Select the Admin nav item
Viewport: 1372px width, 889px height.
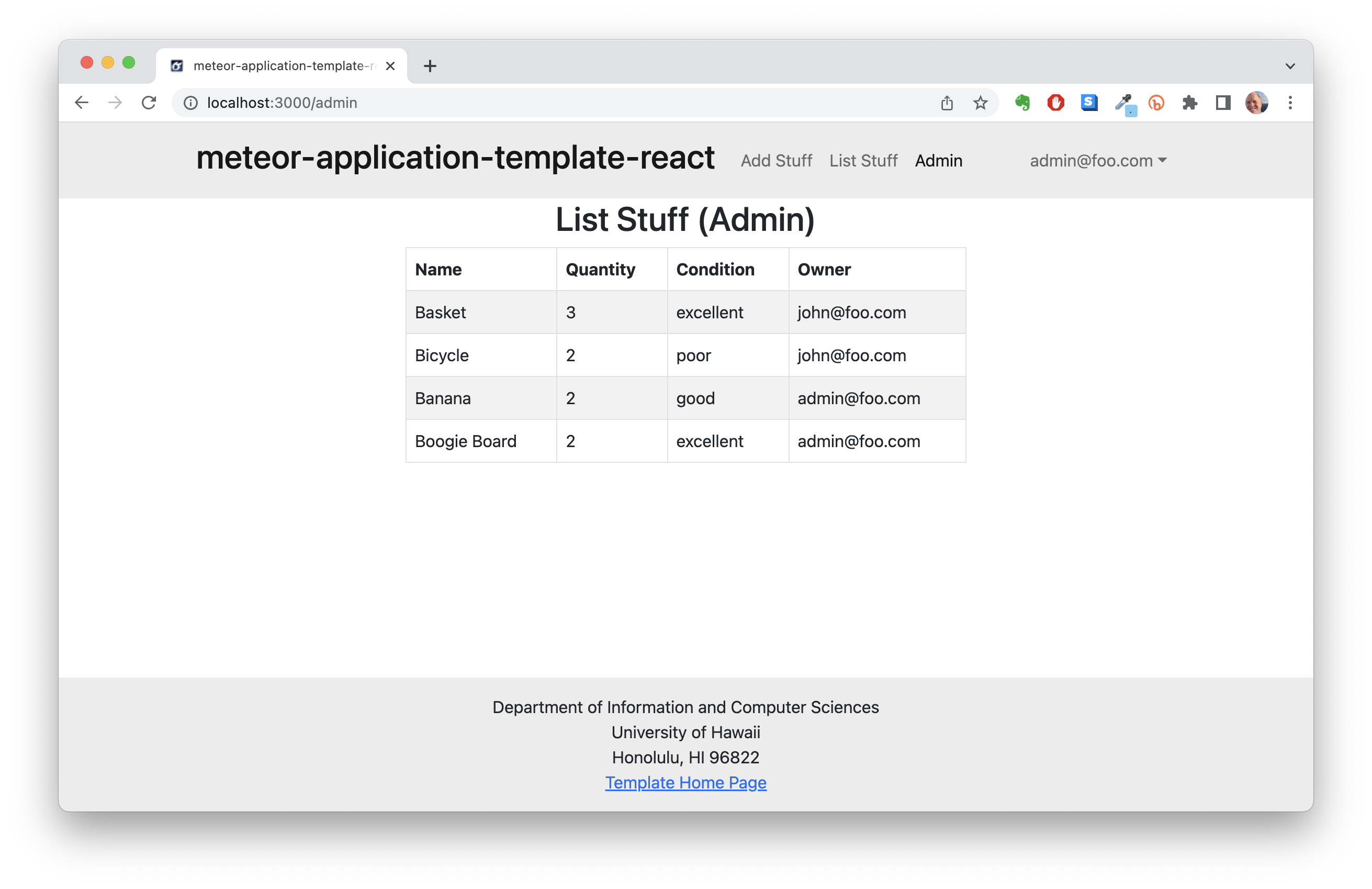[x=938, y=160]
